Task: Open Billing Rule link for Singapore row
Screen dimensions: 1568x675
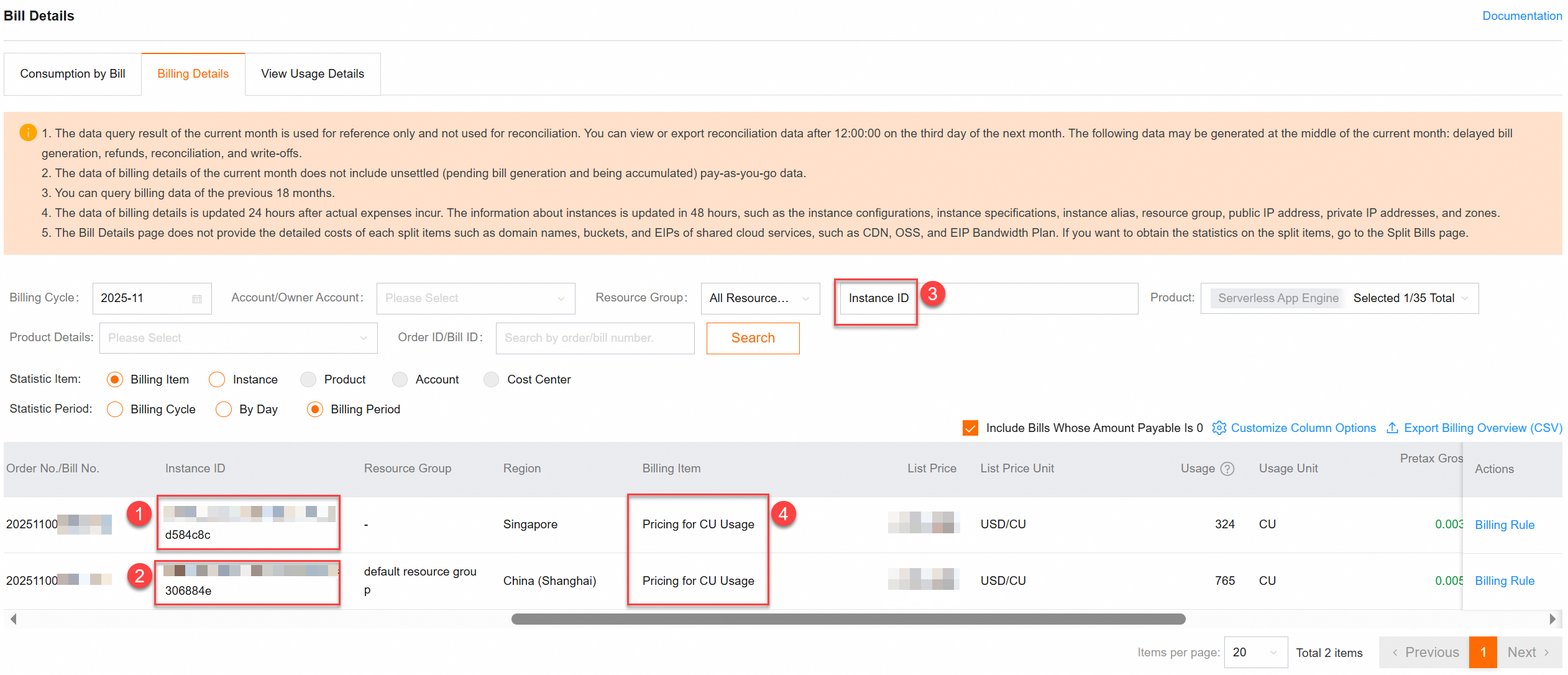Action: click(x=1504, y=525)
